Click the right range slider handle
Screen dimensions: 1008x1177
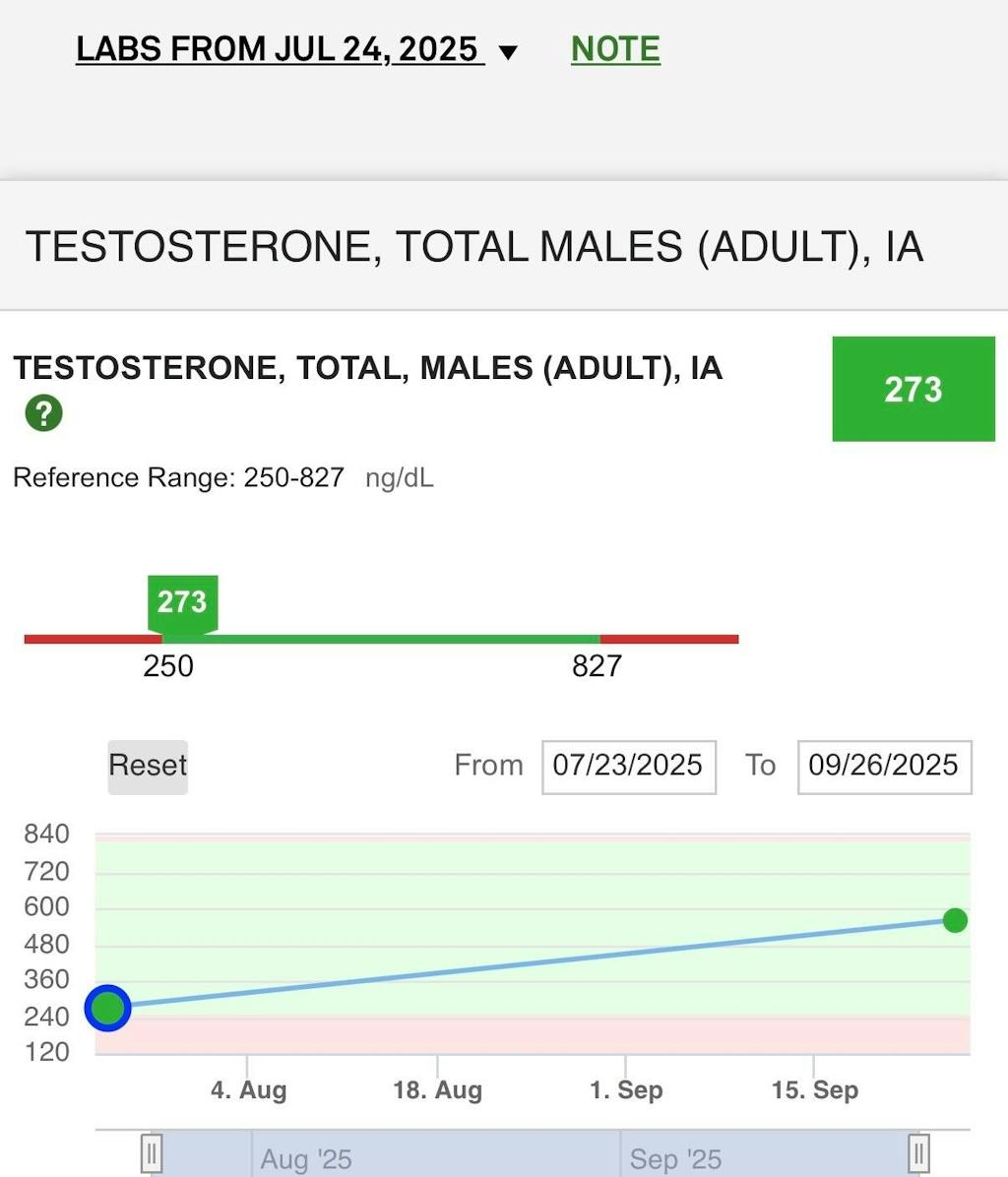[917, 1151]
